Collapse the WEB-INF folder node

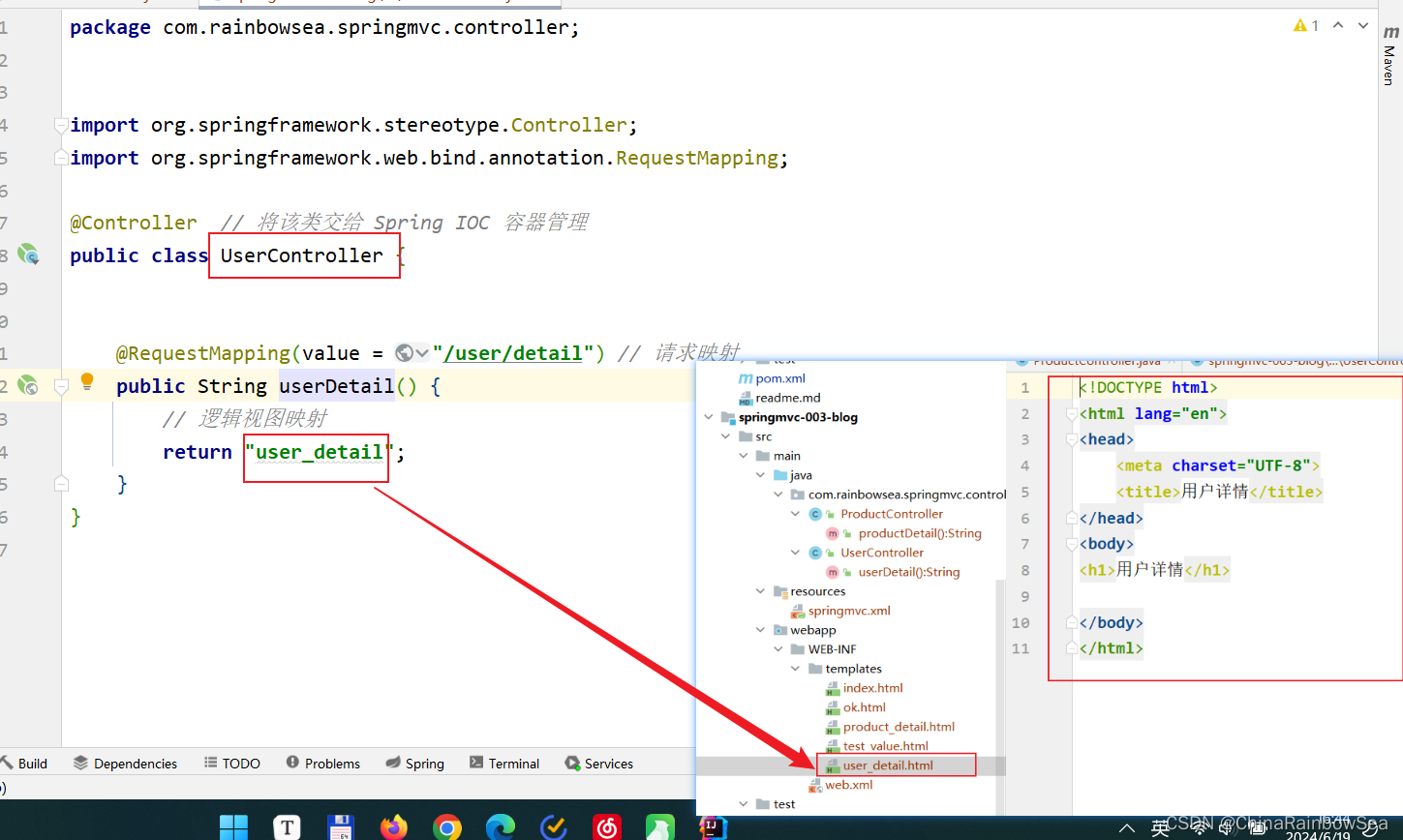point(778,649)
